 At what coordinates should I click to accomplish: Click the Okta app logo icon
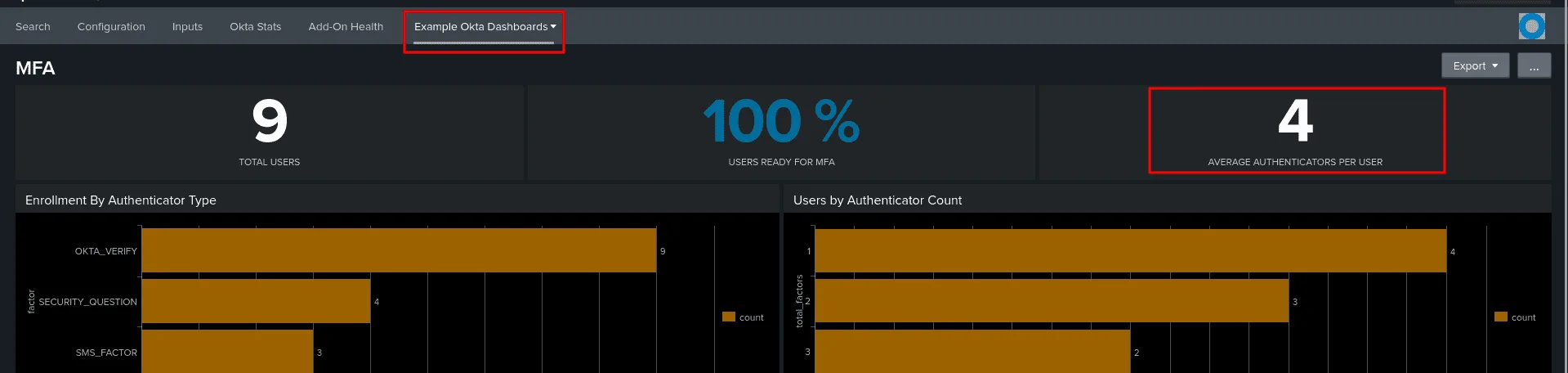1532,26
